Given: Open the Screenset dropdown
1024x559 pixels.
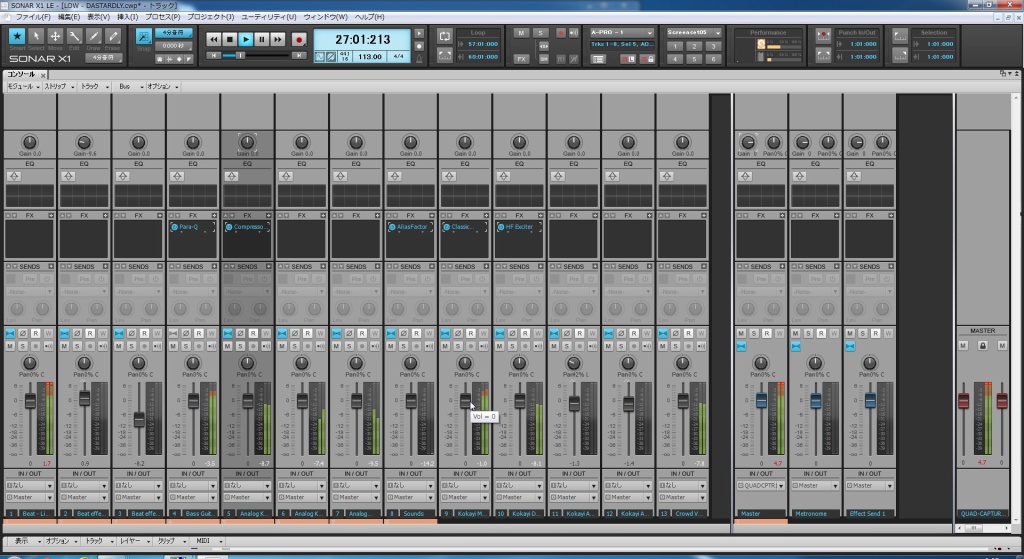Looking at the screenshot, I should (718, 33).
